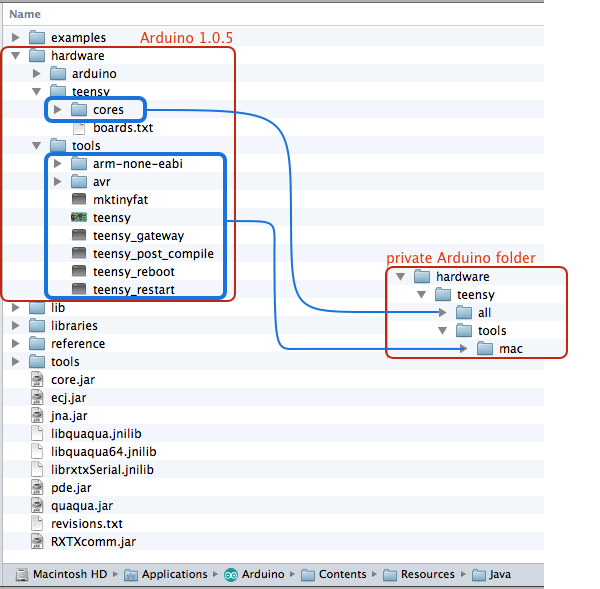Expand the examples folder triangle
Screen dimensions: 600x589
pyautogui.click(x=15, y=38)
